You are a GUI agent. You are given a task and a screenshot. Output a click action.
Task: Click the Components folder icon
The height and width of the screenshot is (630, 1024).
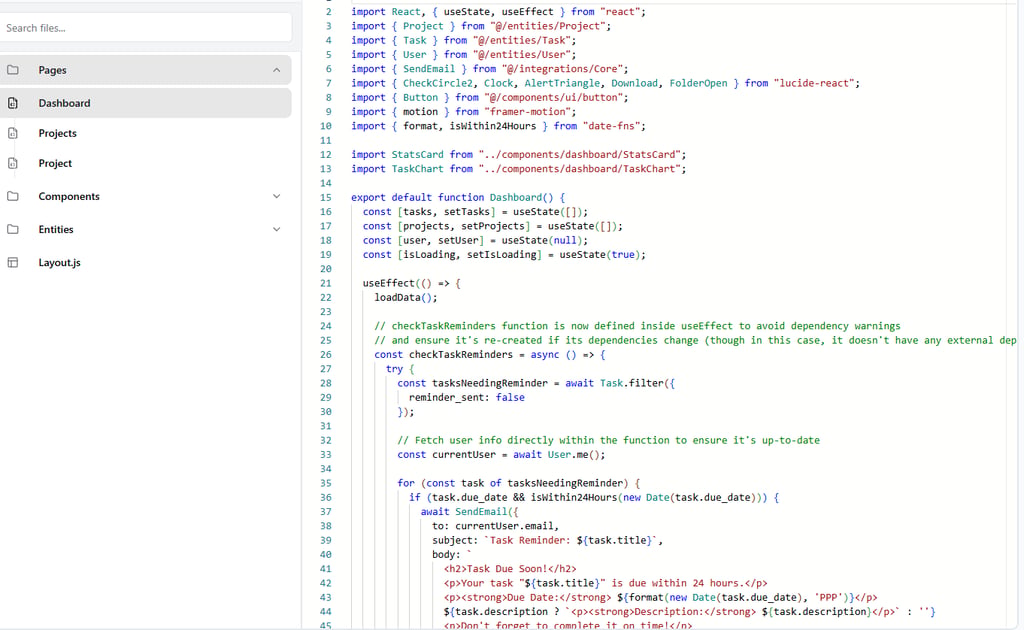(x=12, y=197)
